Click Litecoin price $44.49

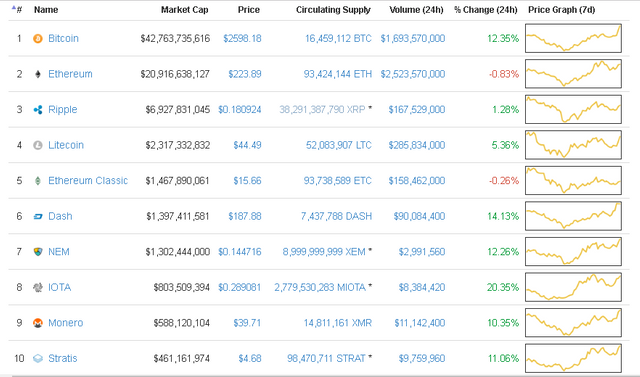[247, 145]
